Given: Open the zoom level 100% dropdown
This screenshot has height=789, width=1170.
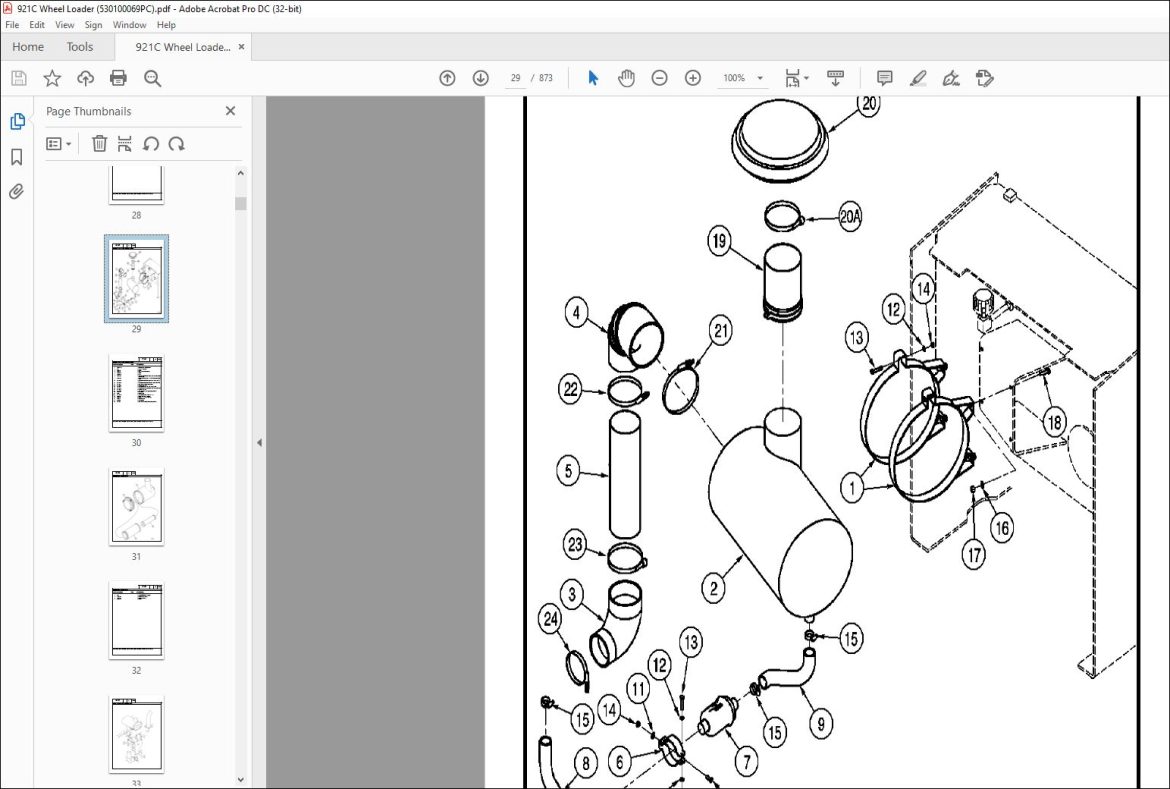Looking at the screenshot, I should pyautogui.click(x=742, y=78).
